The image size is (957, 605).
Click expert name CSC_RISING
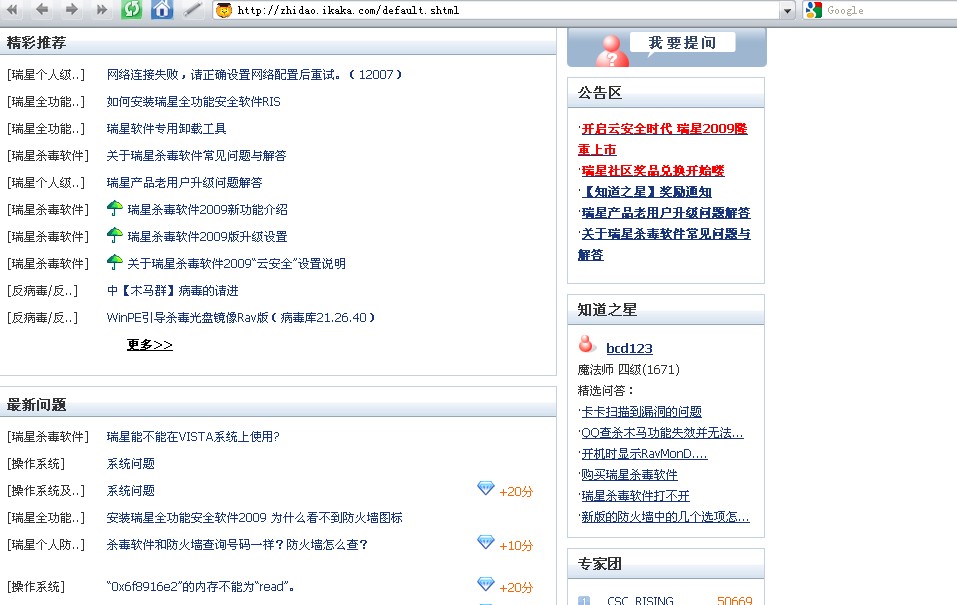tap(640, 600)
